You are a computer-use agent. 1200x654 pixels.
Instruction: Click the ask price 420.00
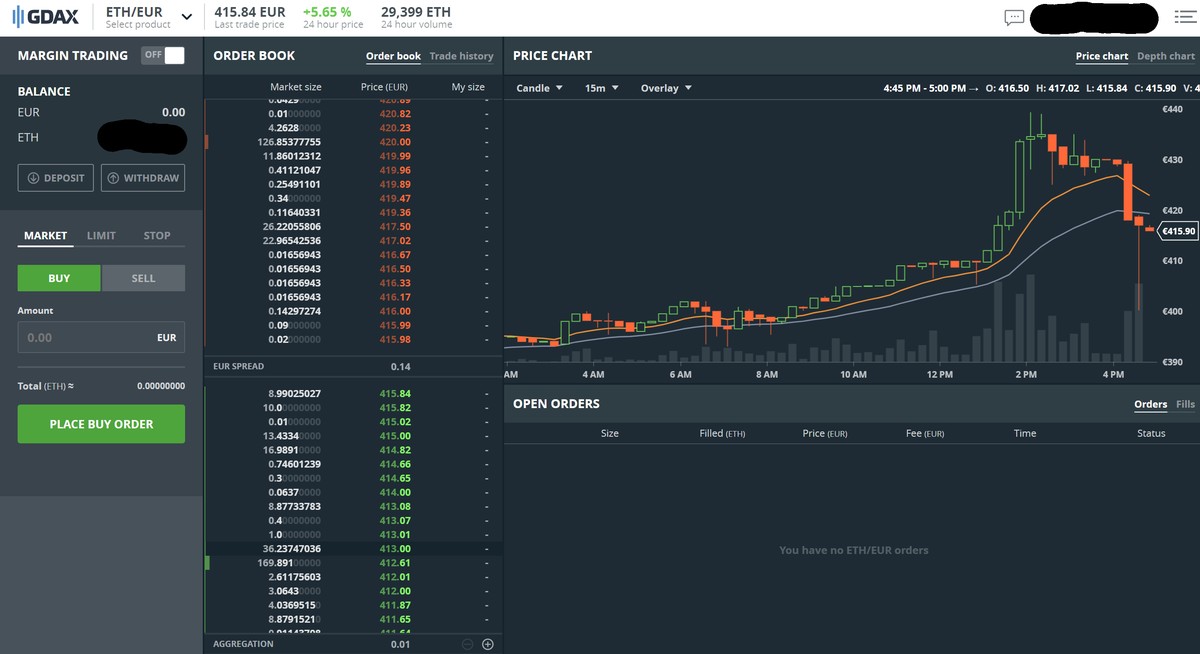tap(395, 142)
